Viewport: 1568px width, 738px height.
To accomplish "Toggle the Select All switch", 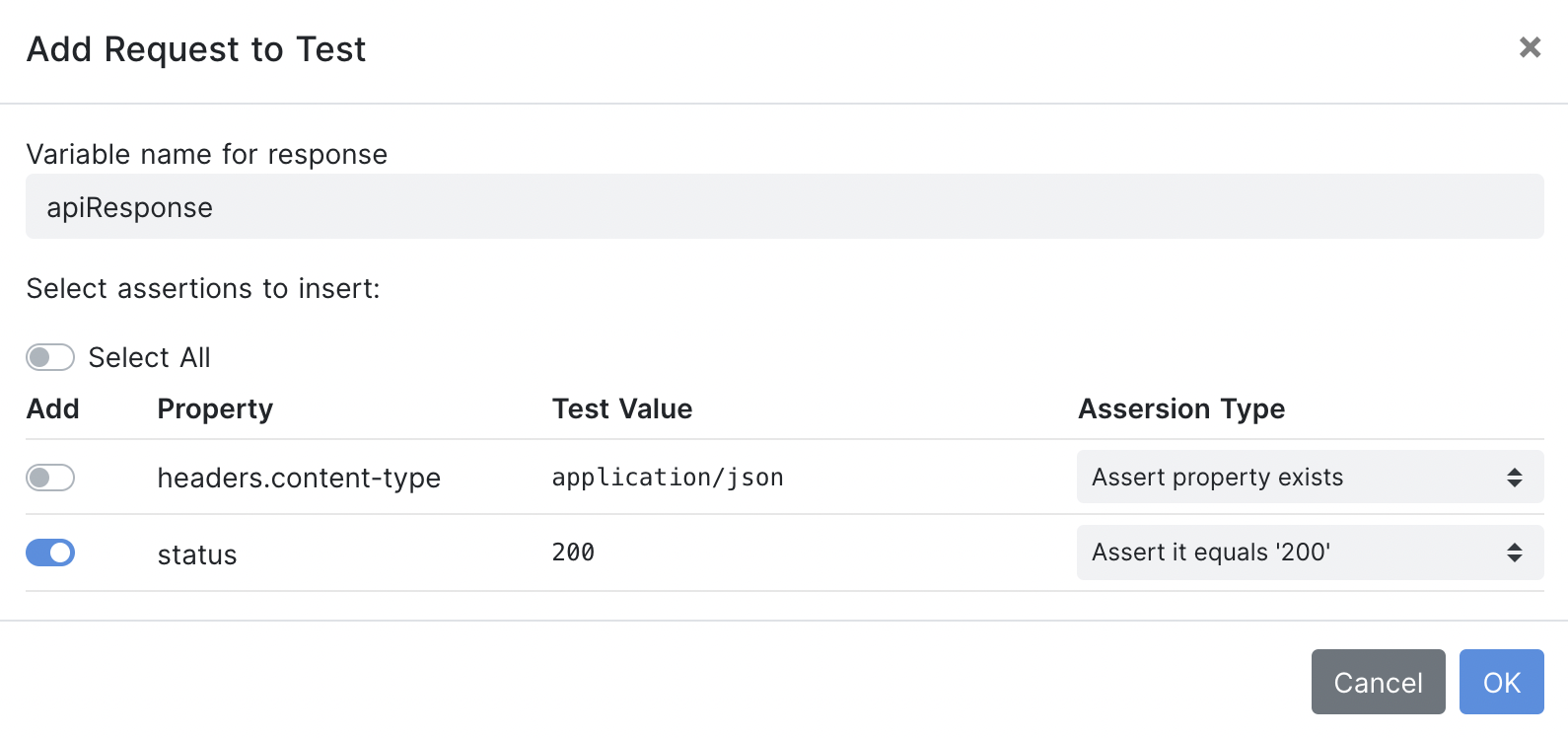I will tap(50, 357).
